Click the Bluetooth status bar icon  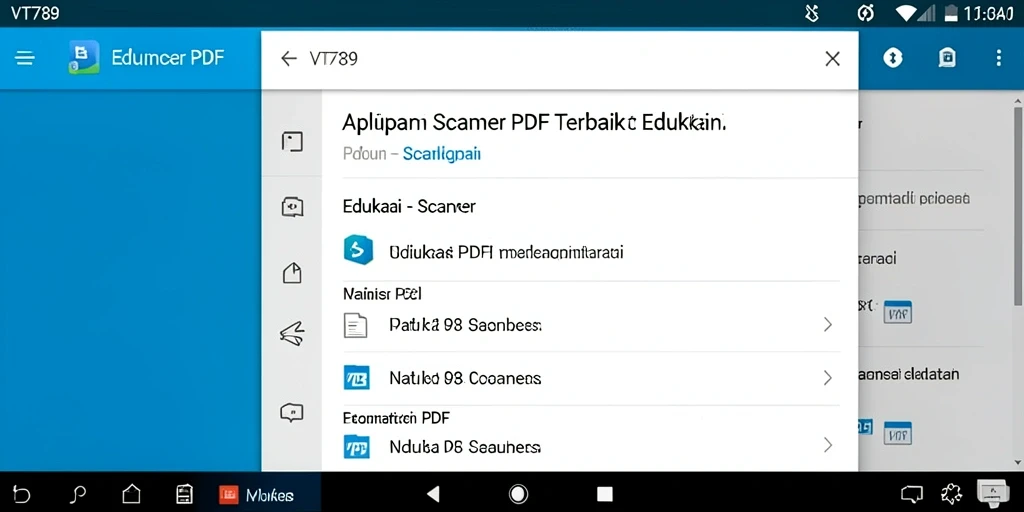coord(812,13)
